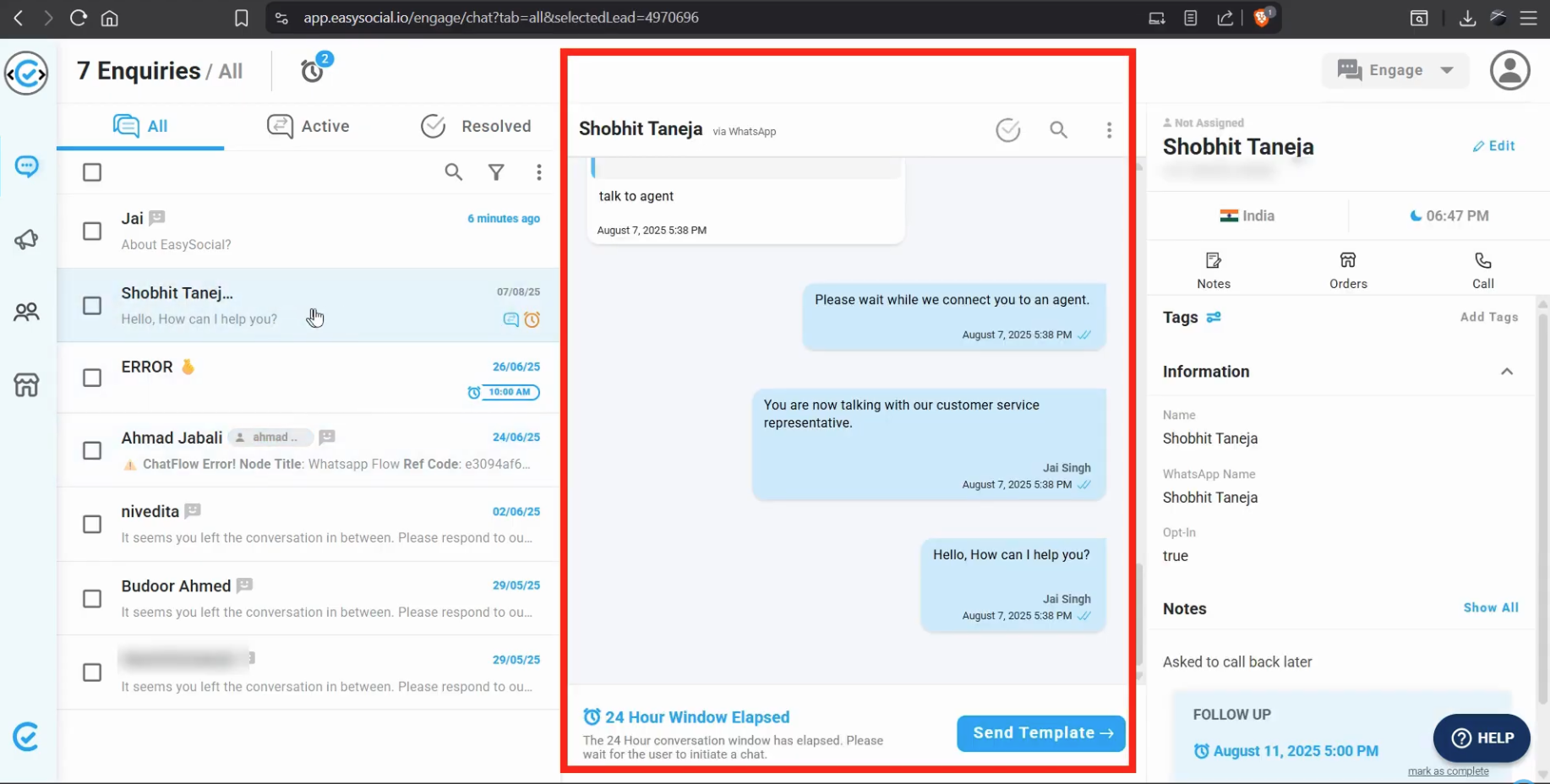
Task: Mark chat resolved with header checkmark icon
Action: (x=1007, y=130)
